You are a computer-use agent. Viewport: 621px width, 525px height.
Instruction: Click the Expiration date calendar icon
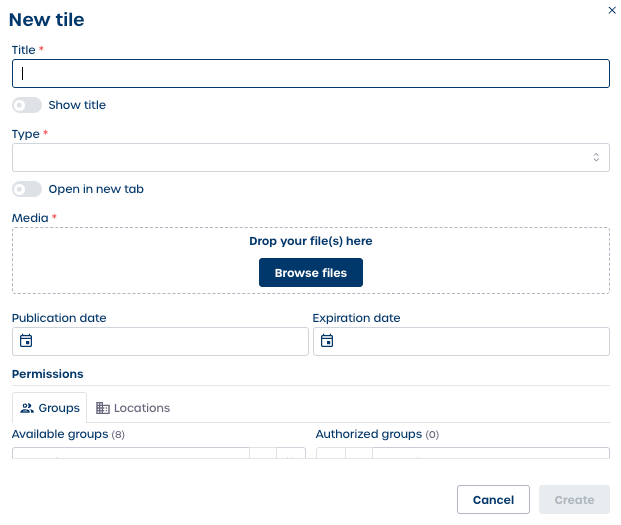point(327,341)
